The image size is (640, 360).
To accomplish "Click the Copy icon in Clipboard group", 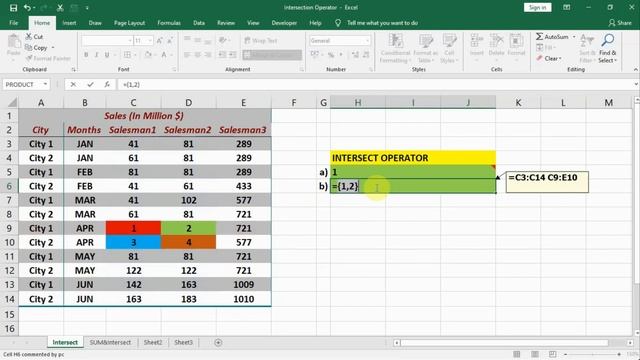I will point(29,48).
